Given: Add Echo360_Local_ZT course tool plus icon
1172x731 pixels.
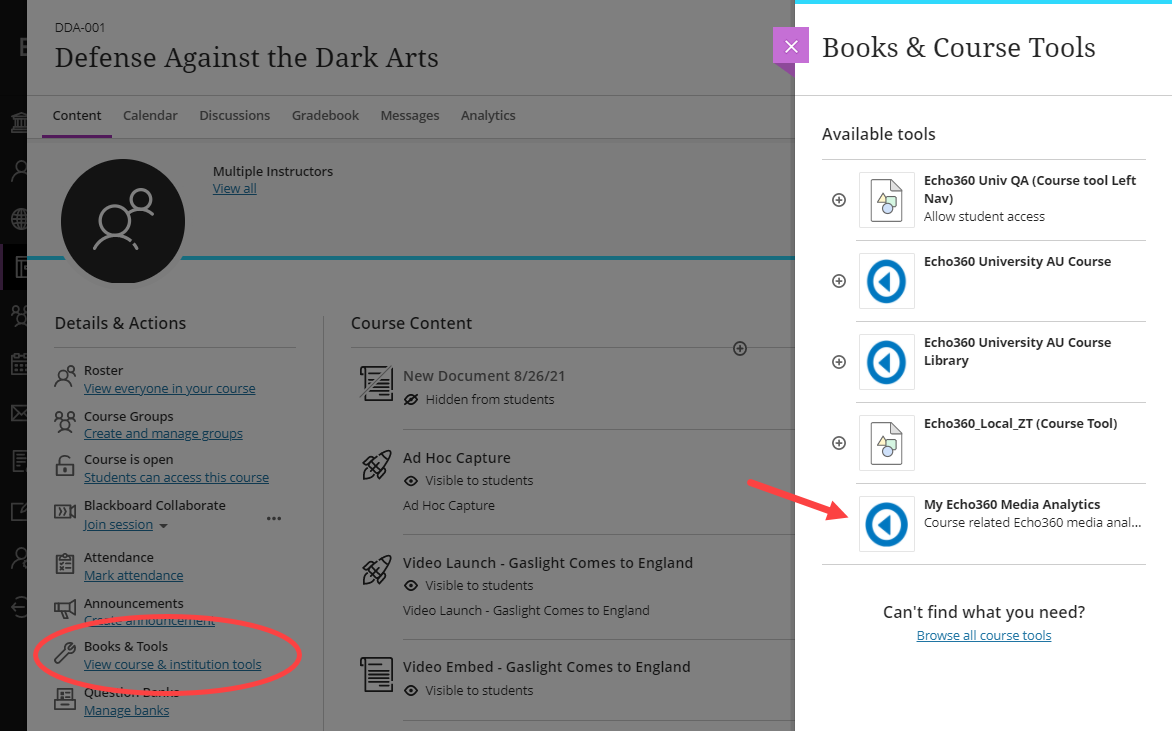Looking at the screenshot, I should (839, 443).
